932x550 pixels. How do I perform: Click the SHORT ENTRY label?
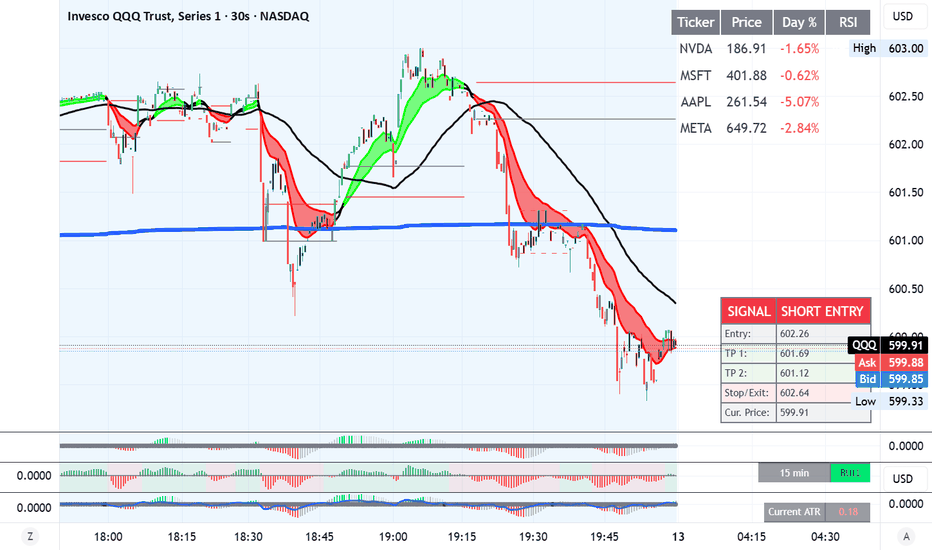pos(822,312)
